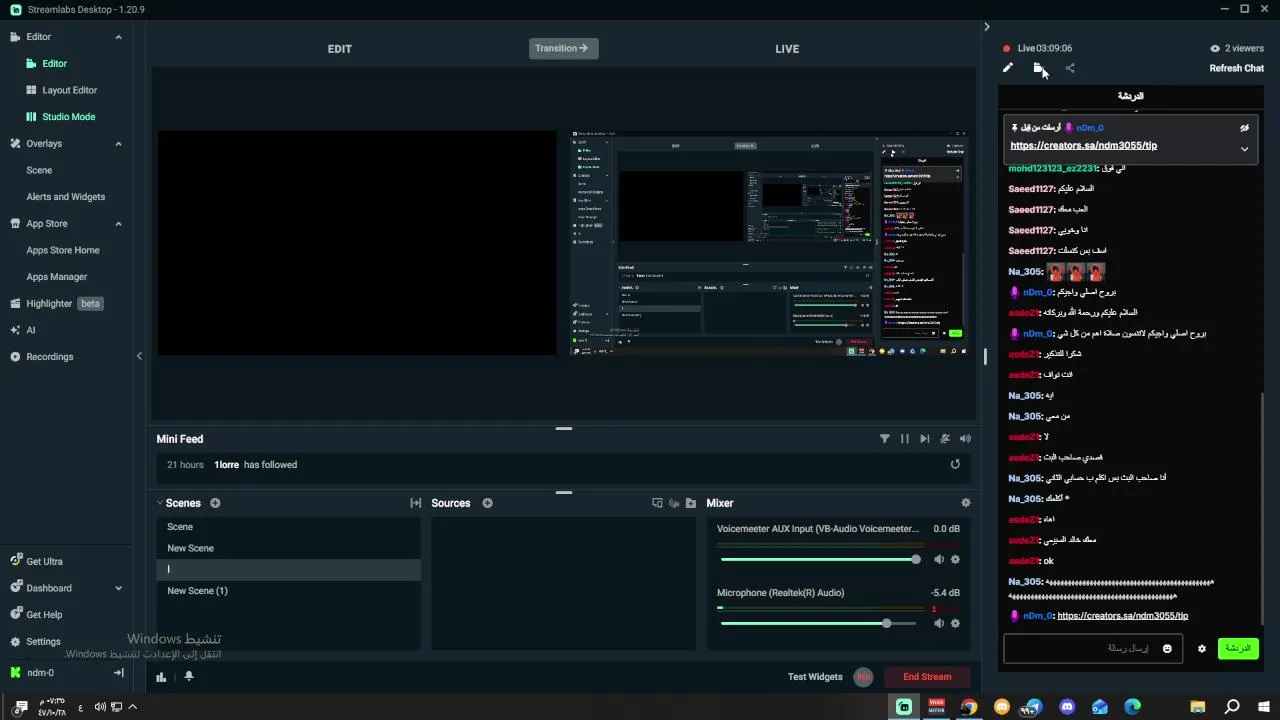This screenshot has height=720, width=1280.
Task: Open Apps Store Home
Action: 63,250
